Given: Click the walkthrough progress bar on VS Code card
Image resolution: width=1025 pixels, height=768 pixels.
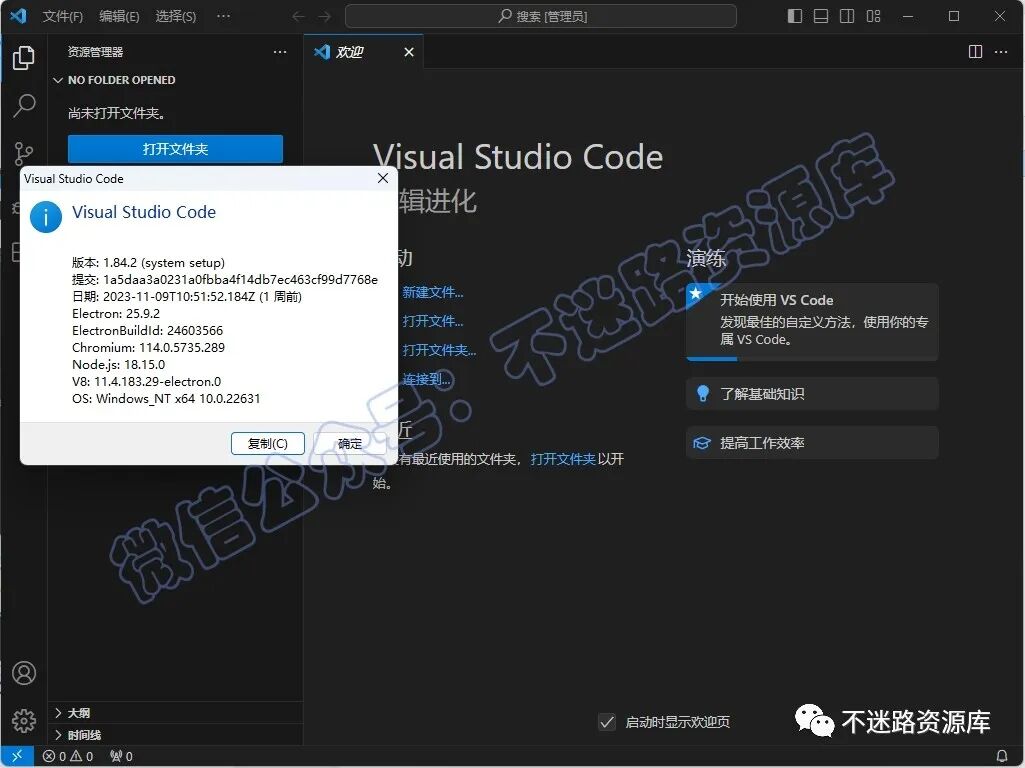Looking at the screenshot, I should [813, 358].
